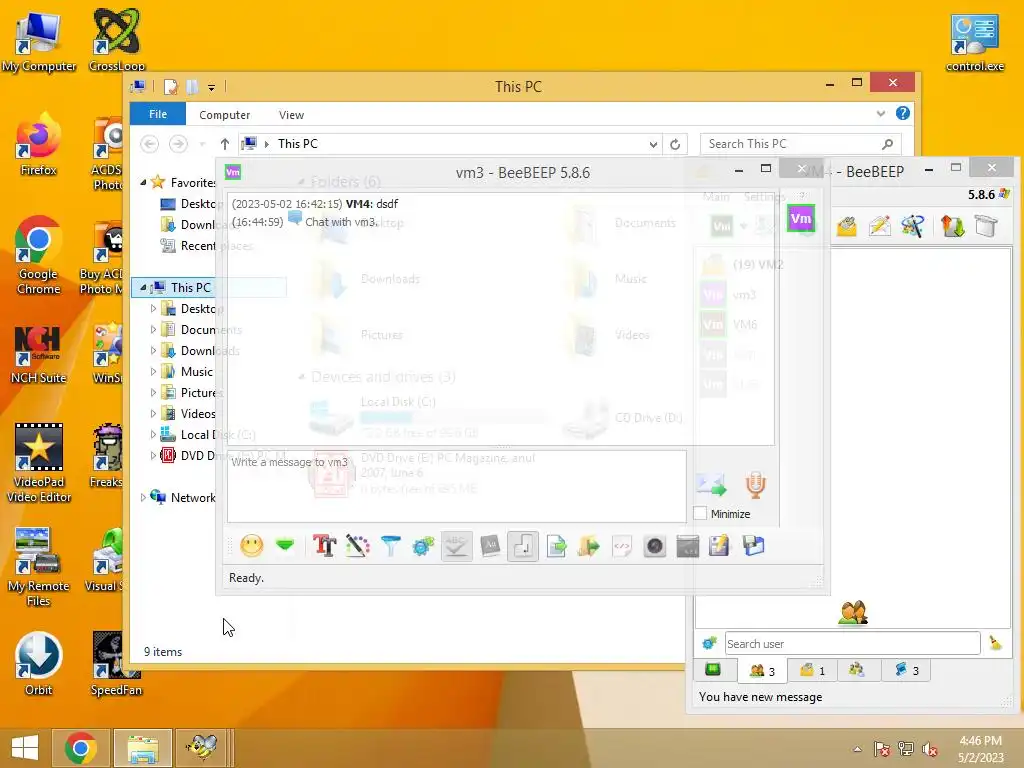Click the code snippet icon
This screenshot has width=1024, height=768.
click(x=622, y=546)
